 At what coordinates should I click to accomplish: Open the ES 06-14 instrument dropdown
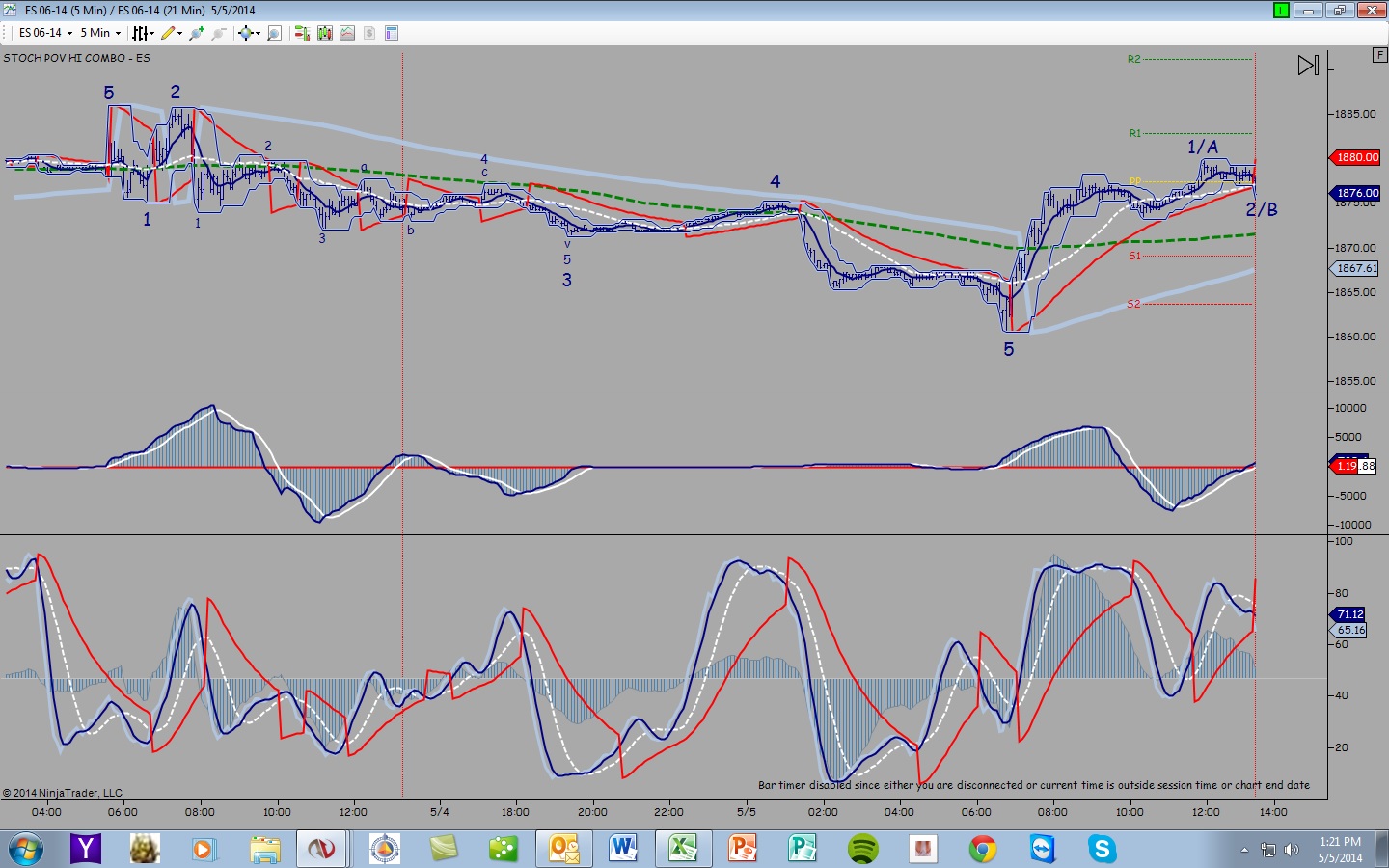point(45,33)
